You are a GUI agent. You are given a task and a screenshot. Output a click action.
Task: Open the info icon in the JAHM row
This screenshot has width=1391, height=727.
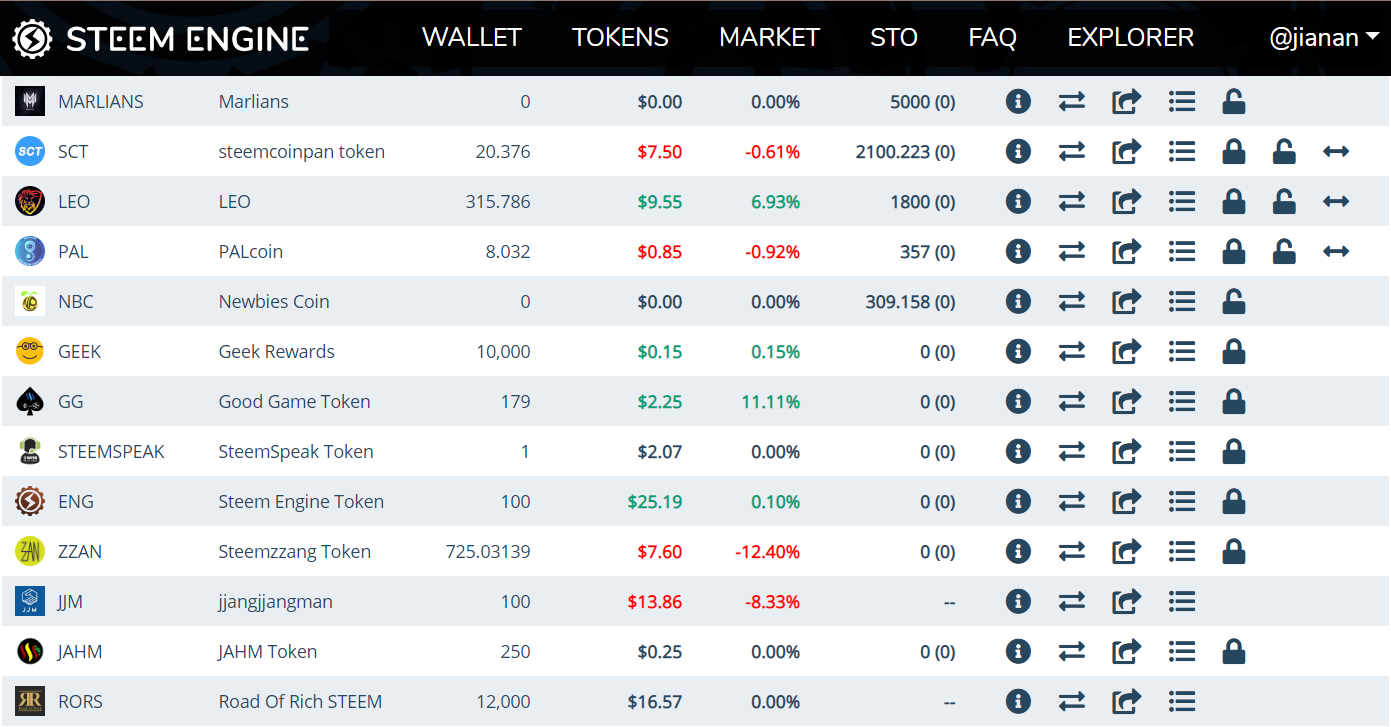click(x=1018, y=651)
